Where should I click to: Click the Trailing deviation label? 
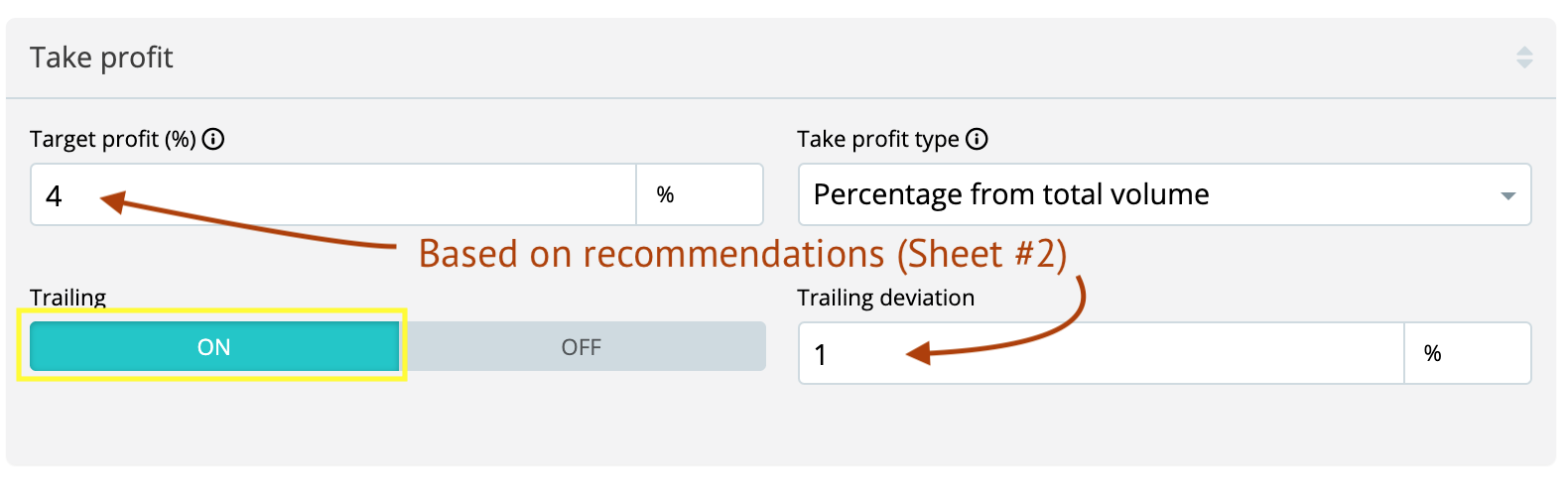(x=885, y=298)
